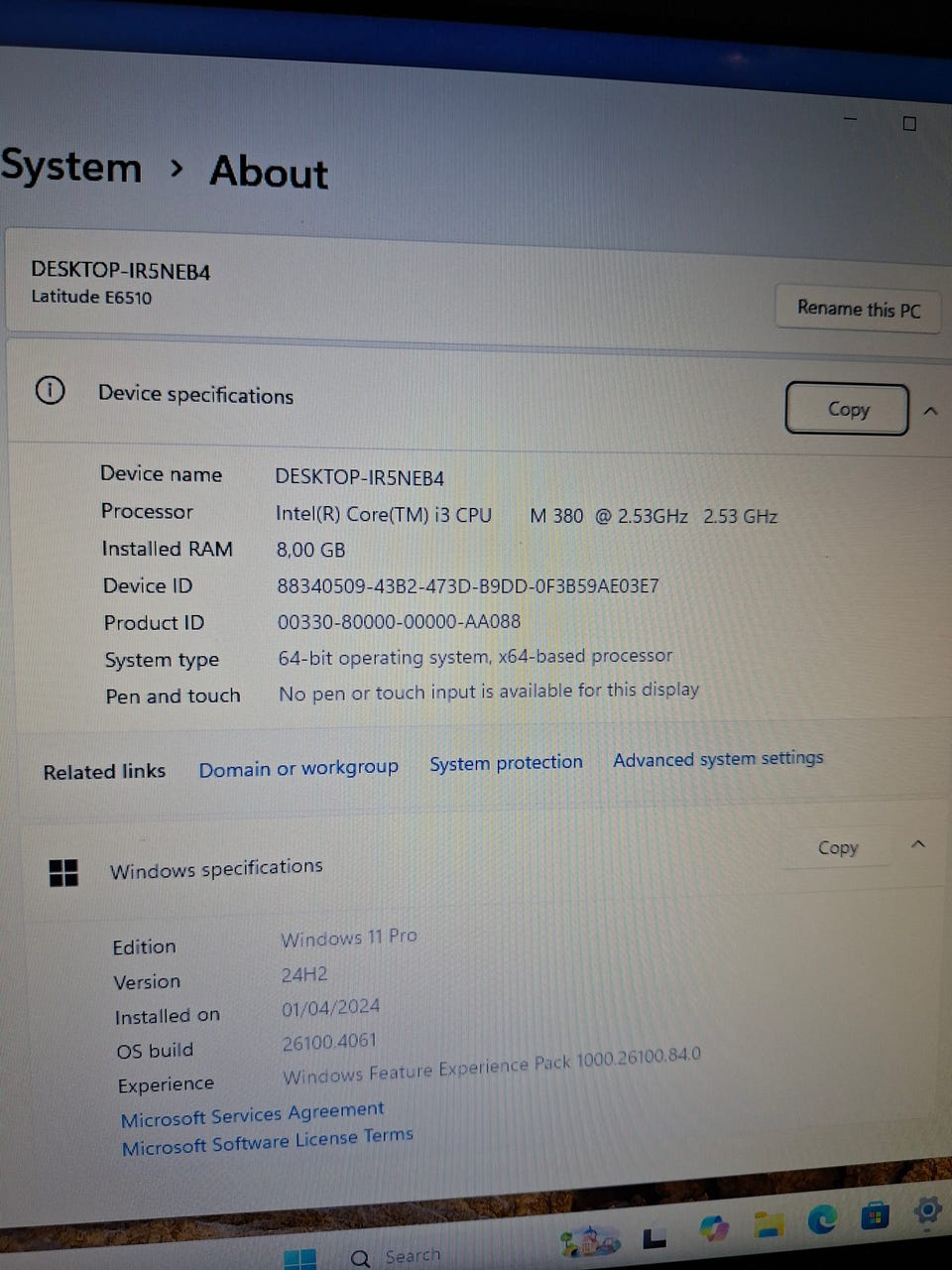Minimize the Settings window
Viewport: 952px width, 1270px height.
(x=850, y=119)
